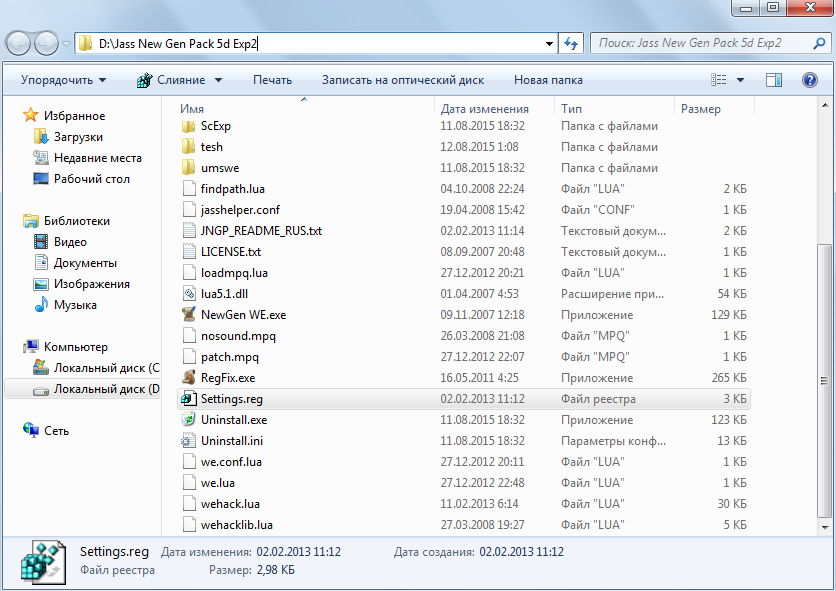Select the tesh folder icon
The width and height of the screenshot is (836, 591).
189,147
